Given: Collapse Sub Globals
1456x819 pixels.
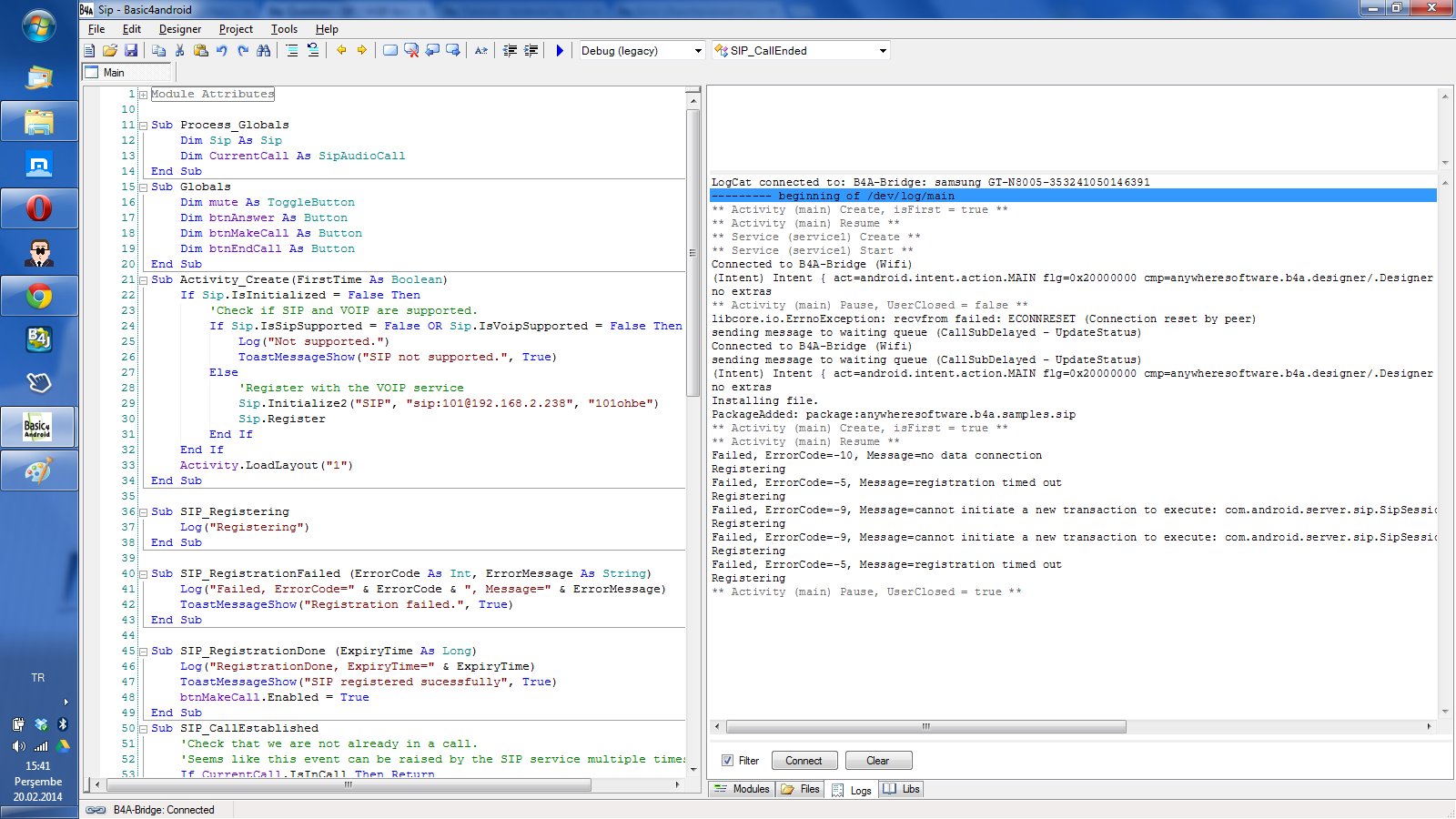Looking at the screenshot, I should pos(143,187).
